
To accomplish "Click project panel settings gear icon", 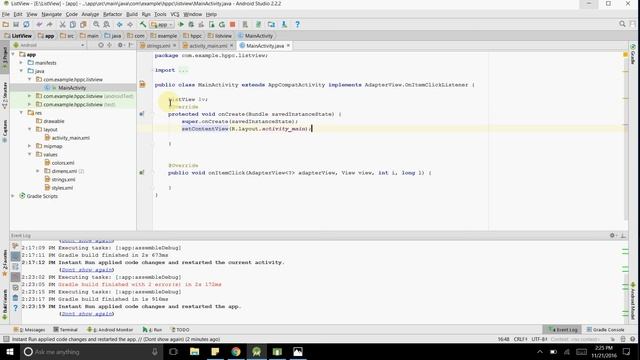I will 120,45.
